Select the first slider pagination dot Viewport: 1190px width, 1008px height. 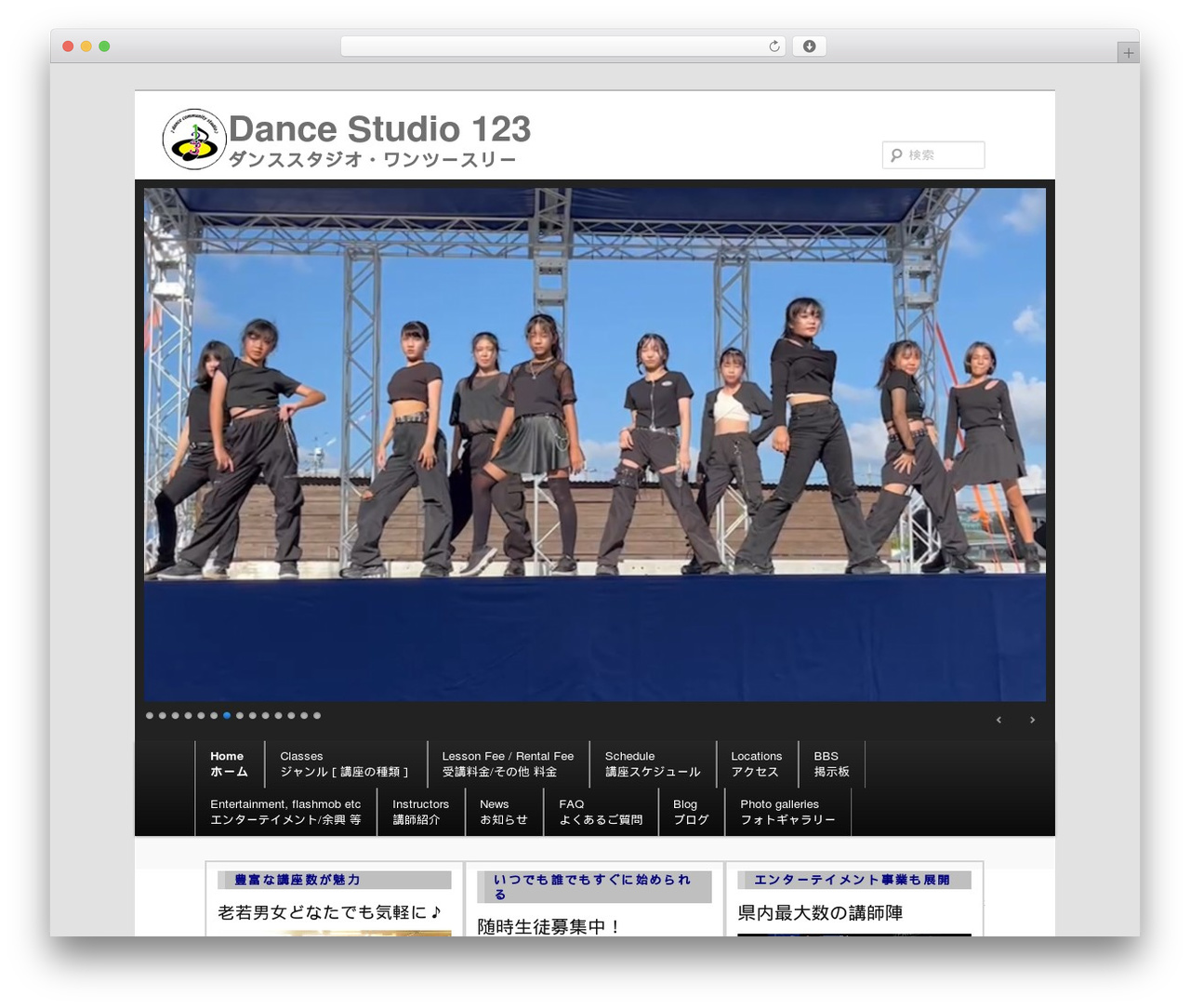click(150, 716)
